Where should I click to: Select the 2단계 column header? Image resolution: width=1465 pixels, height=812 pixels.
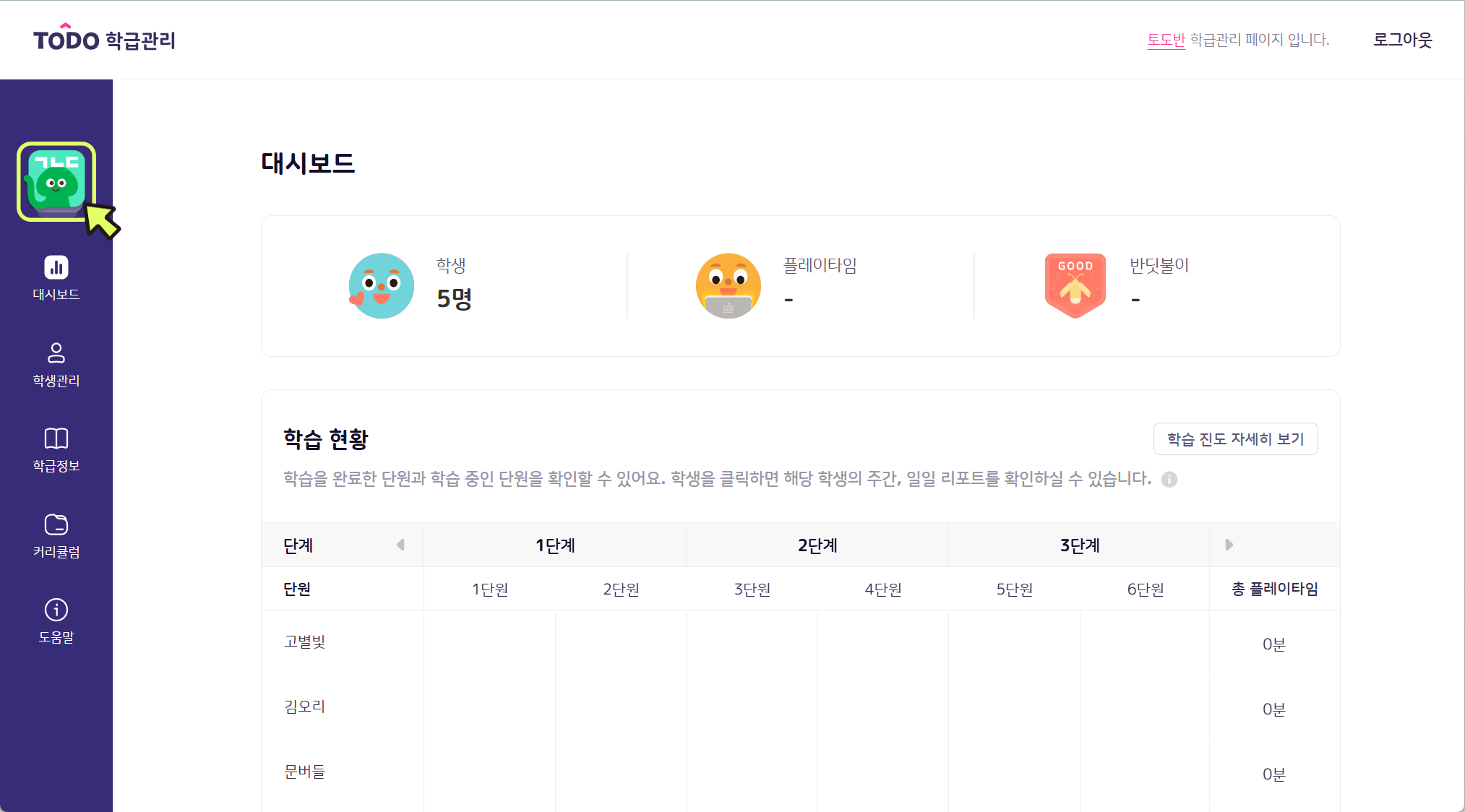817,545
